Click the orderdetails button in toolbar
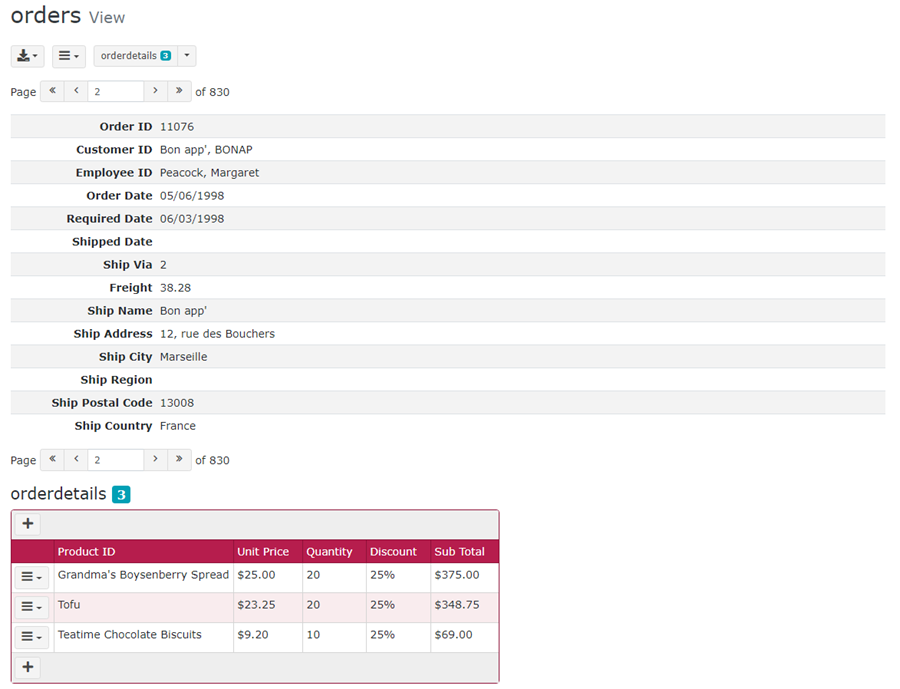900x689 pixels. coord(135,56)
